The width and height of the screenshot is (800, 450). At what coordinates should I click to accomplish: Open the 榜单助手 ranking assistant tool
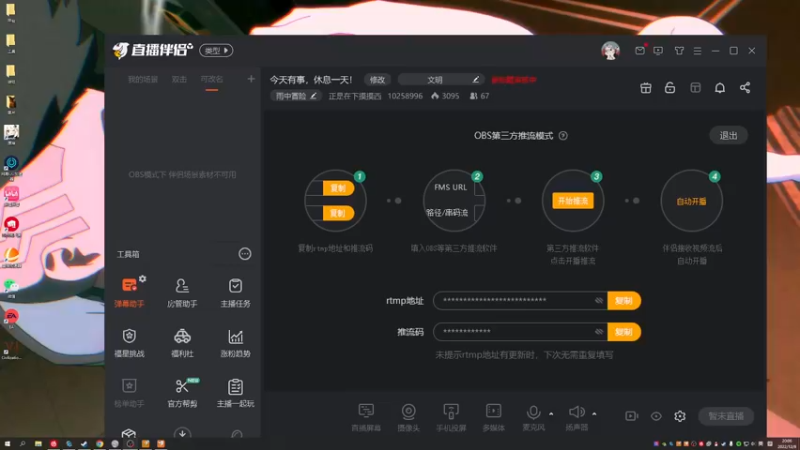point(129,392)
